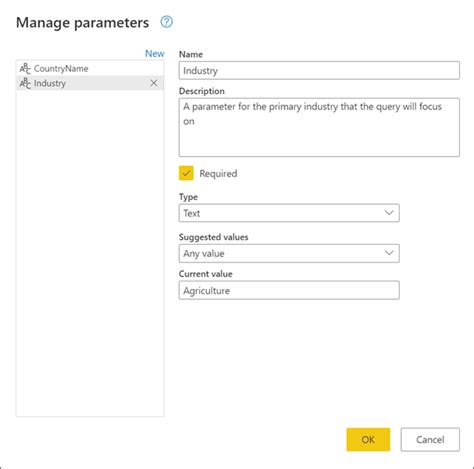The width and height of the screenshot is (474, 469).
Task: Uncheck the Required checkbox
Action: (186, 173)
